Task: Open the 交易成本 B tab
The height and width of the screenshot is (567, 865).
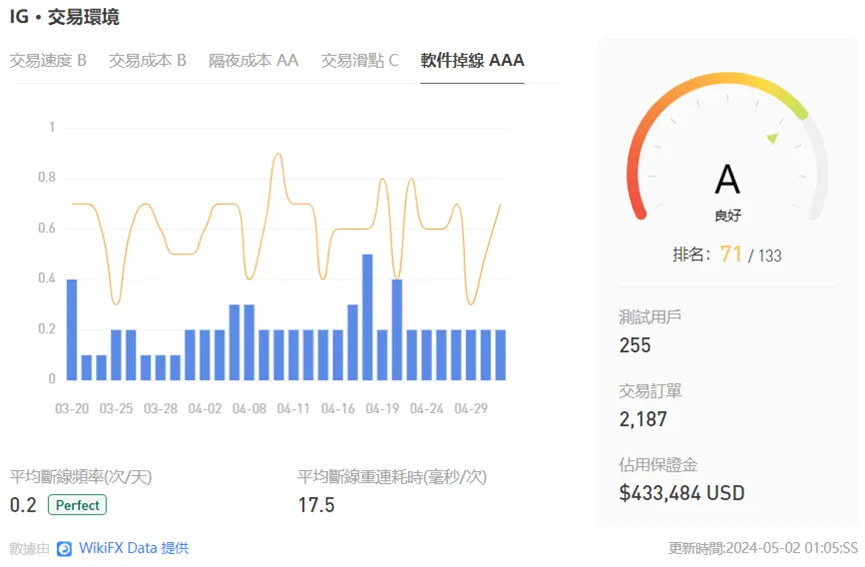Action: 147,60
